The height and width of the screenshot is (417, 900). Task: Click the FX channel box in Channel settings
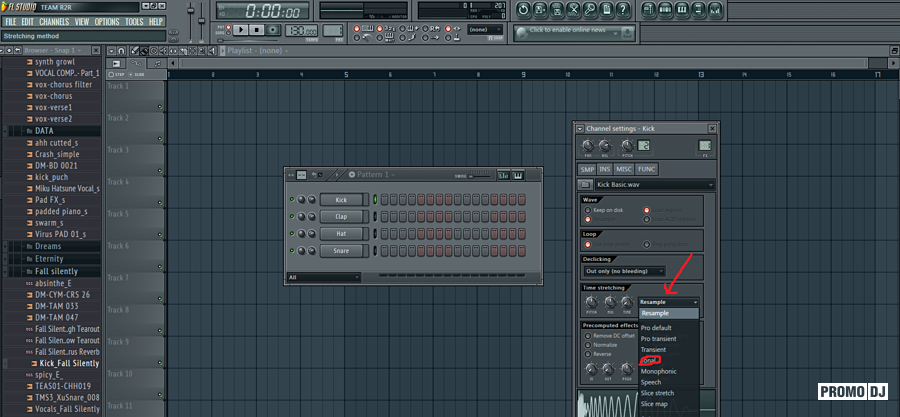tap(704, 146)
